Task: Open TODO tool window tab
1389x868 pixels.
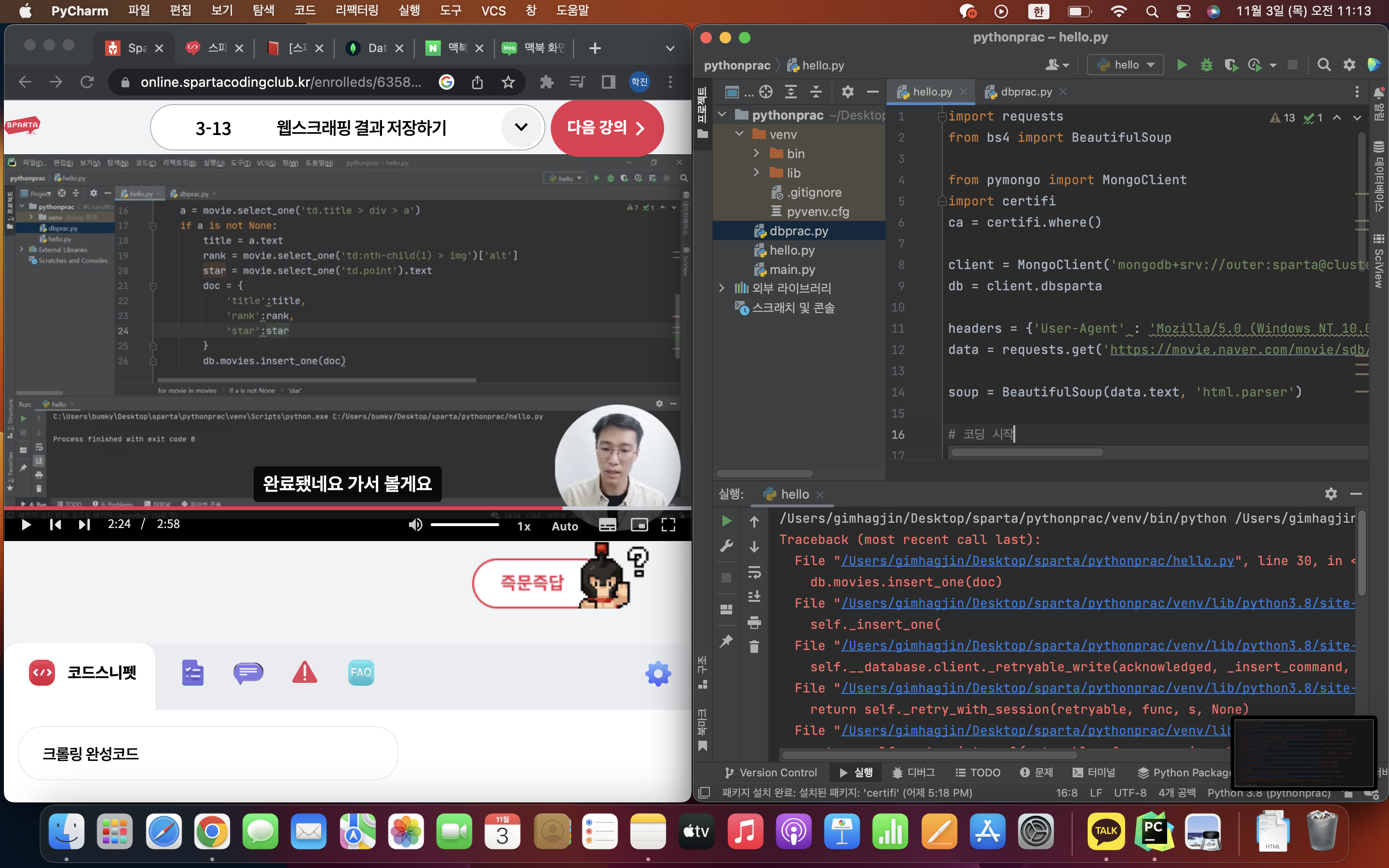Action: (978, 773)
